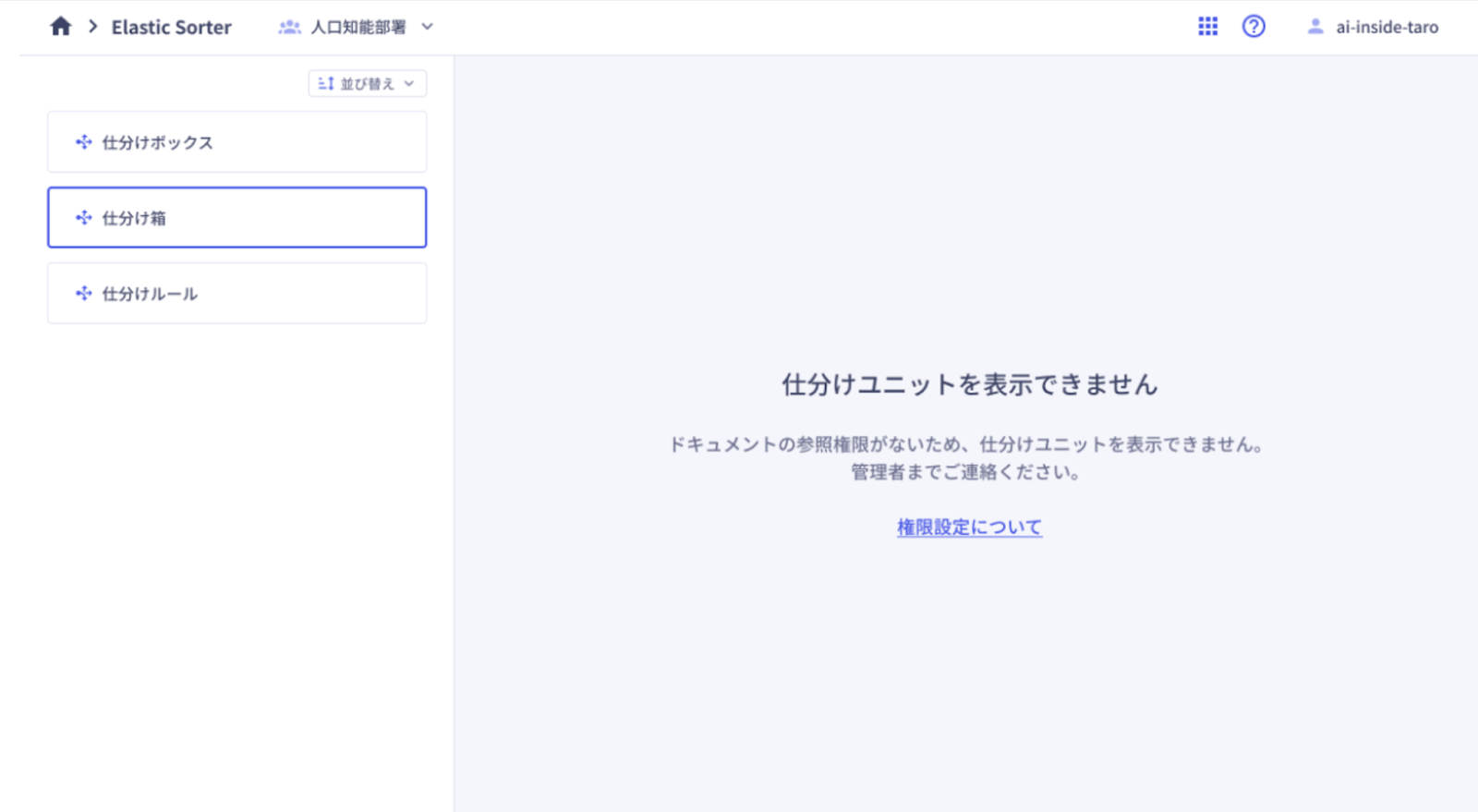Viewport: 1478px width, 812px height.
Task: Select the 仕分けルール label
Action: point(150,294)
